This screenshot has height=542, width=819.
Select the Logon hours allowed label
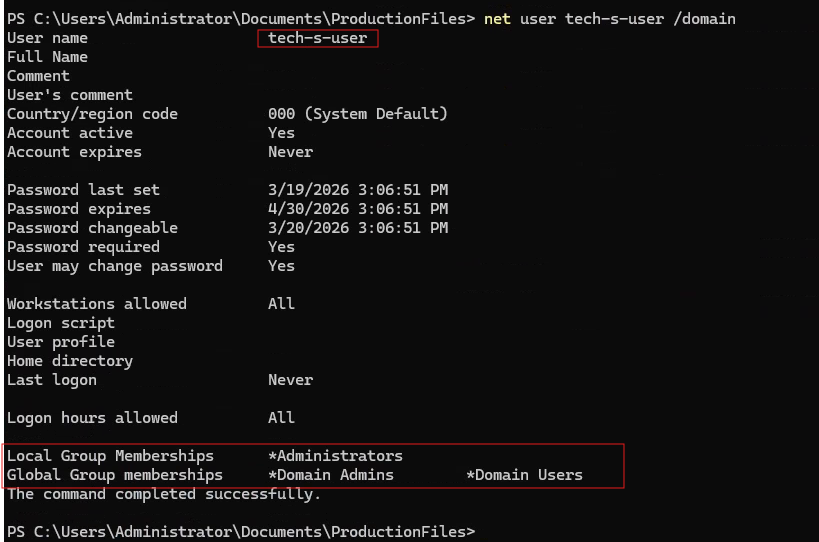point(92,418)
